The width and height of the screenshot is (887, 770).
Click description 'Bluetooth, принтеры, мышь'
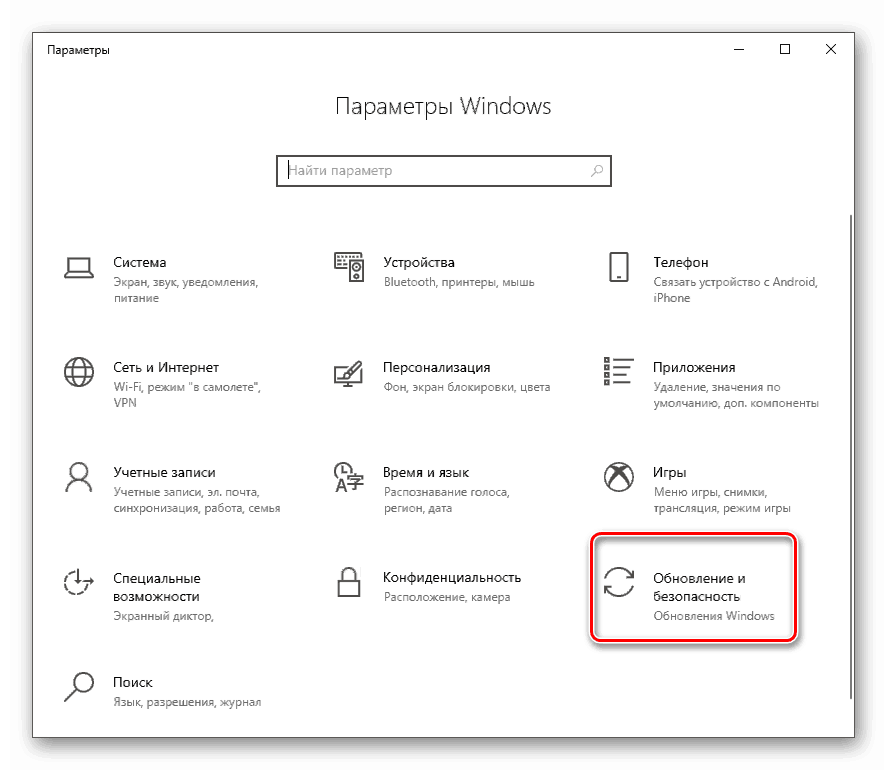(459, 282)
